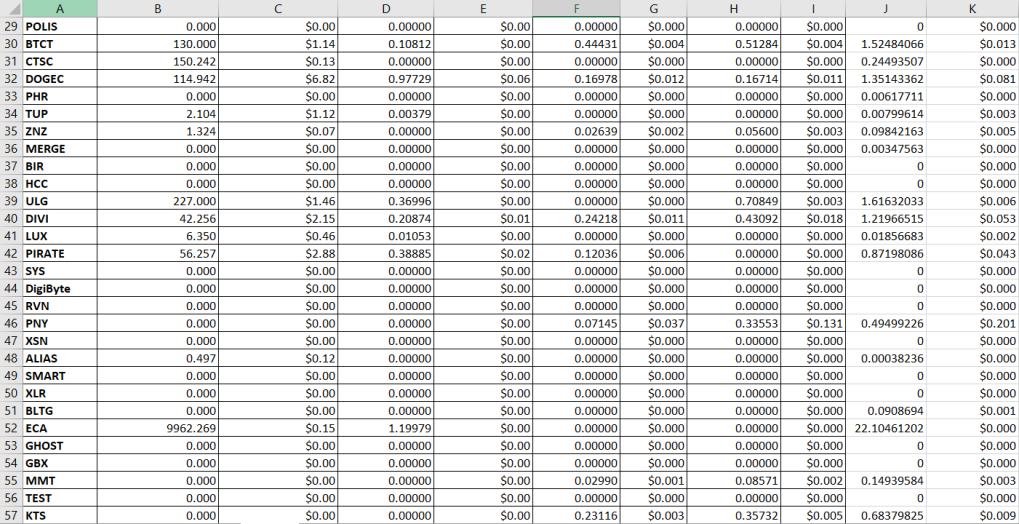Select cell with value $0.081
1019x524 pixels.
972,79
